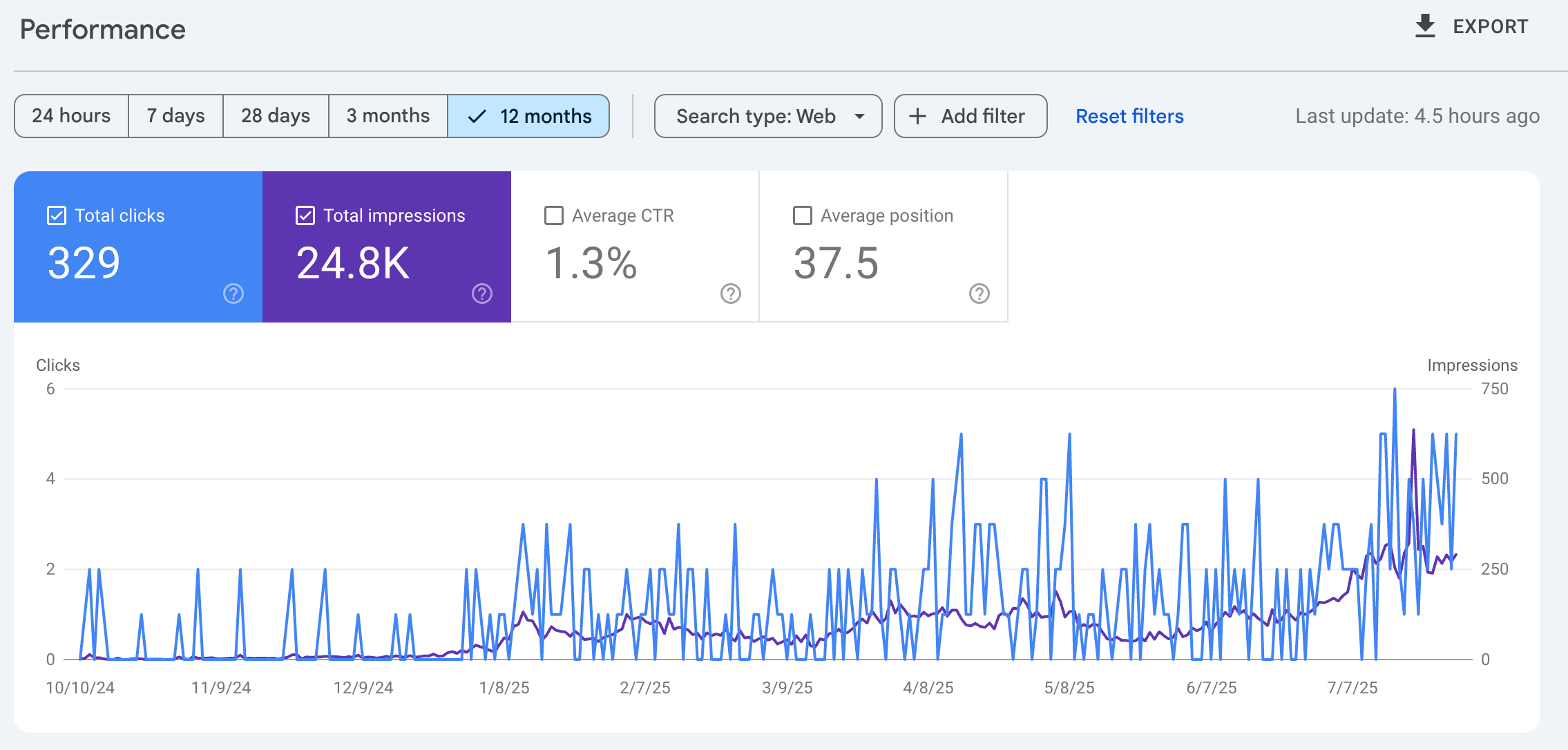Select the 24 hours date range

click(x=71, y=116)
